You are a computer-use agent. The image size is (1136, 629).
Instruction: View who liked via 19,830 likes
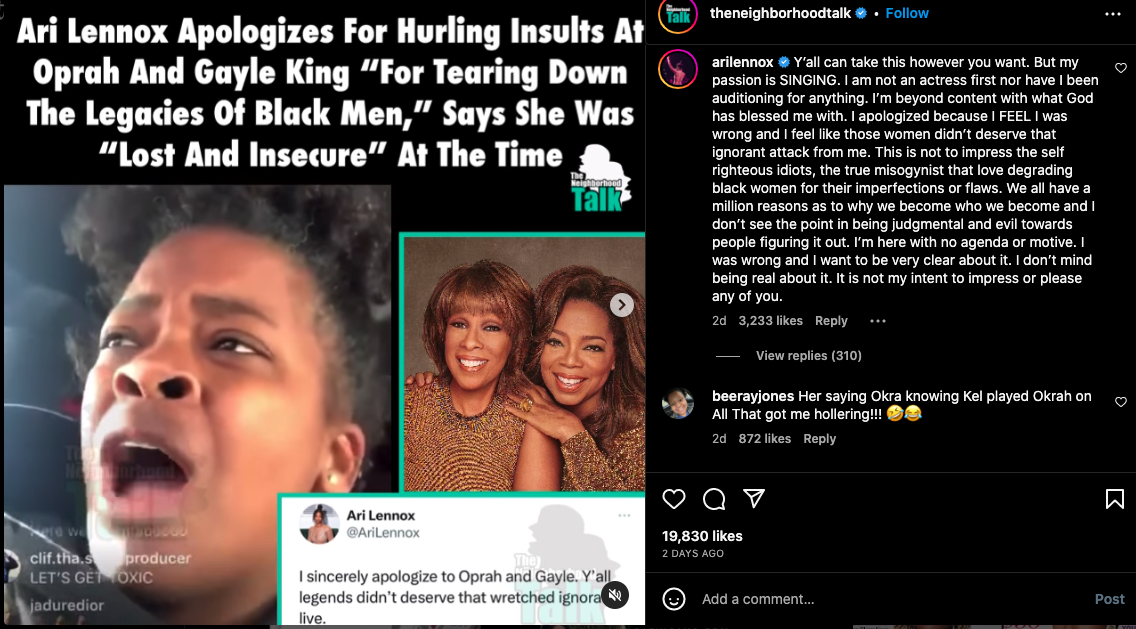point(702,536)
